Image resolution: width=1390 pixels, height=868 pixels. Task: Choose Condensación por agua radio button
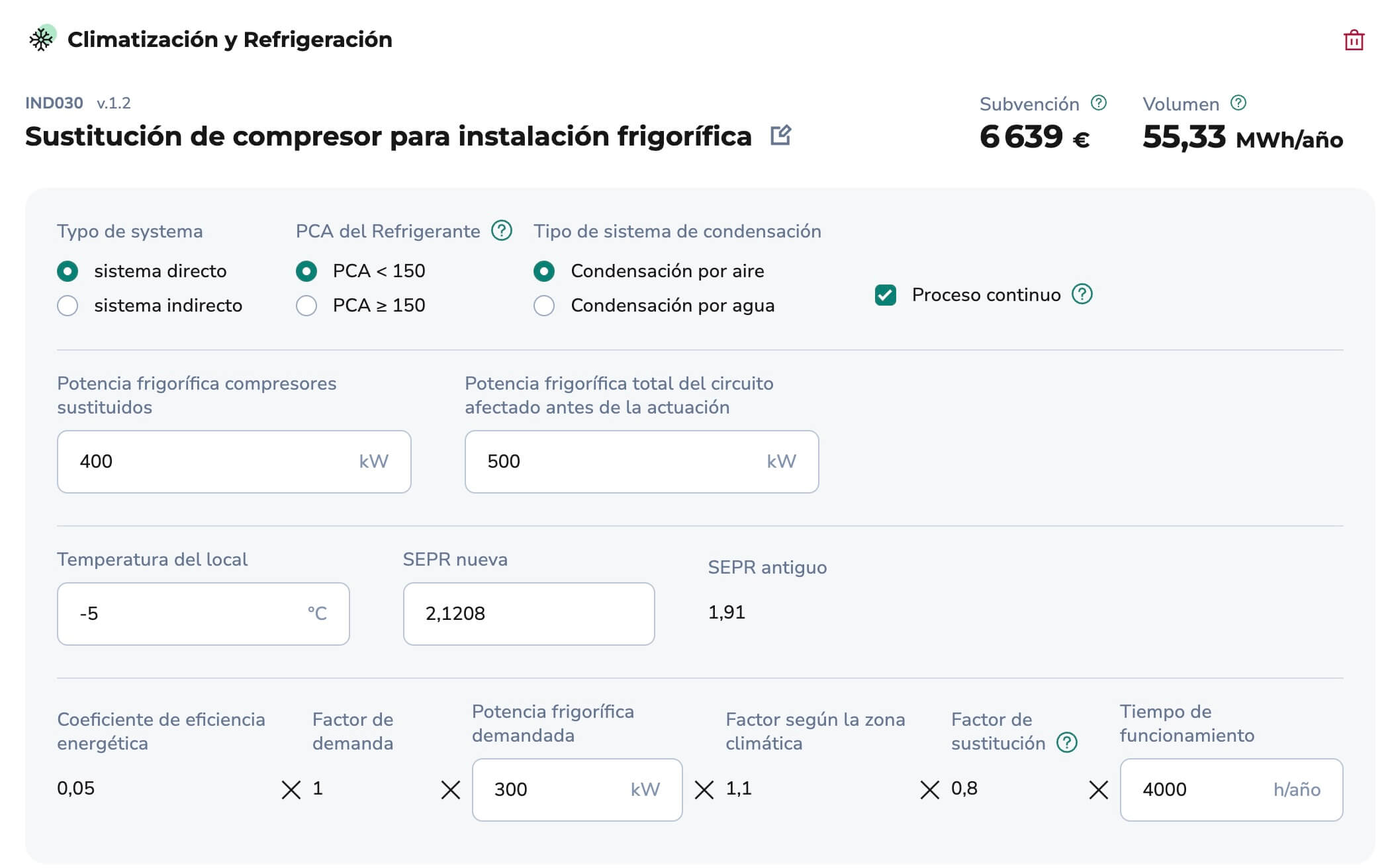tap(544, 306)
